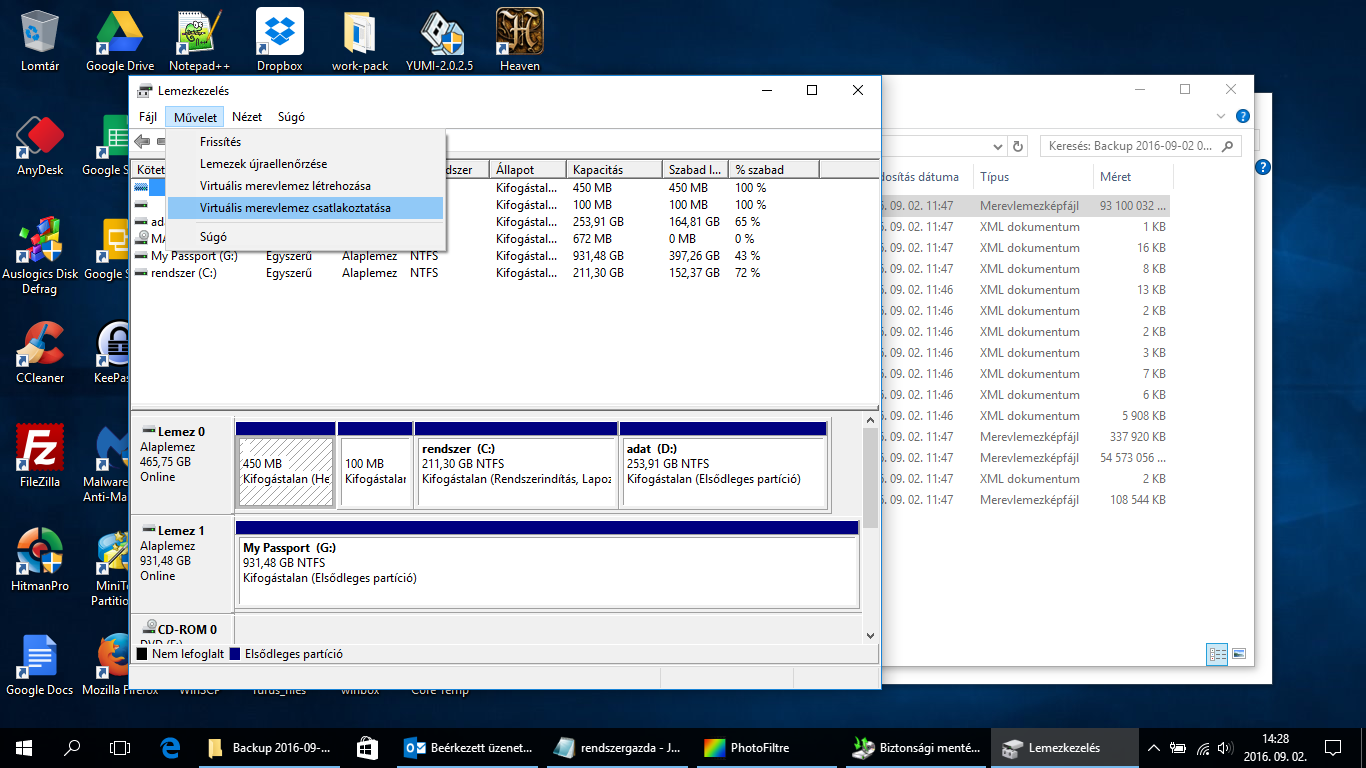Viewport: 1366px width, 768px height.
Task: Expand the Explorer ribbon chevron
Action: (1220, 116)
